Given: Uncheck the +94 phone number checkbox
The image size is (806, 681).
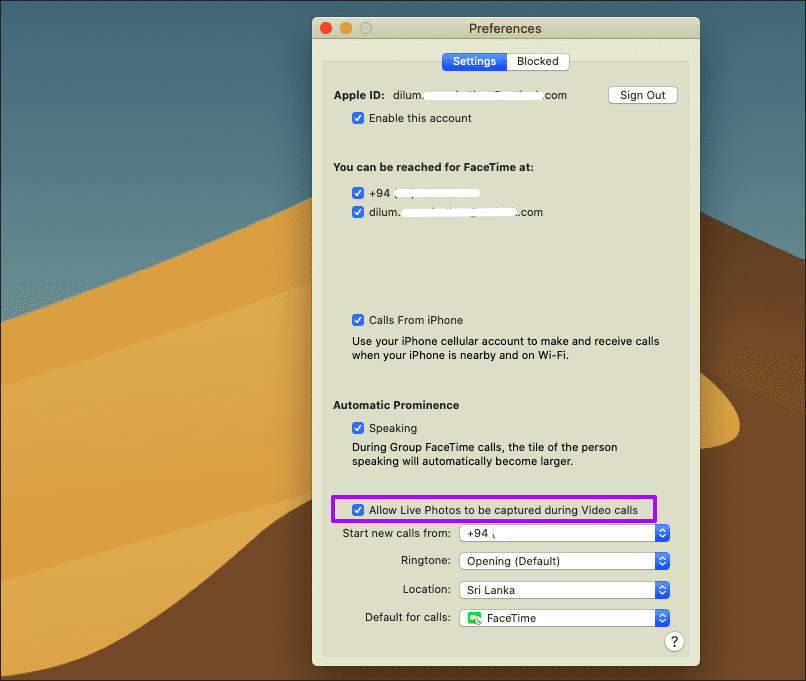Looking at the screenshot, I should click(358, 193).
